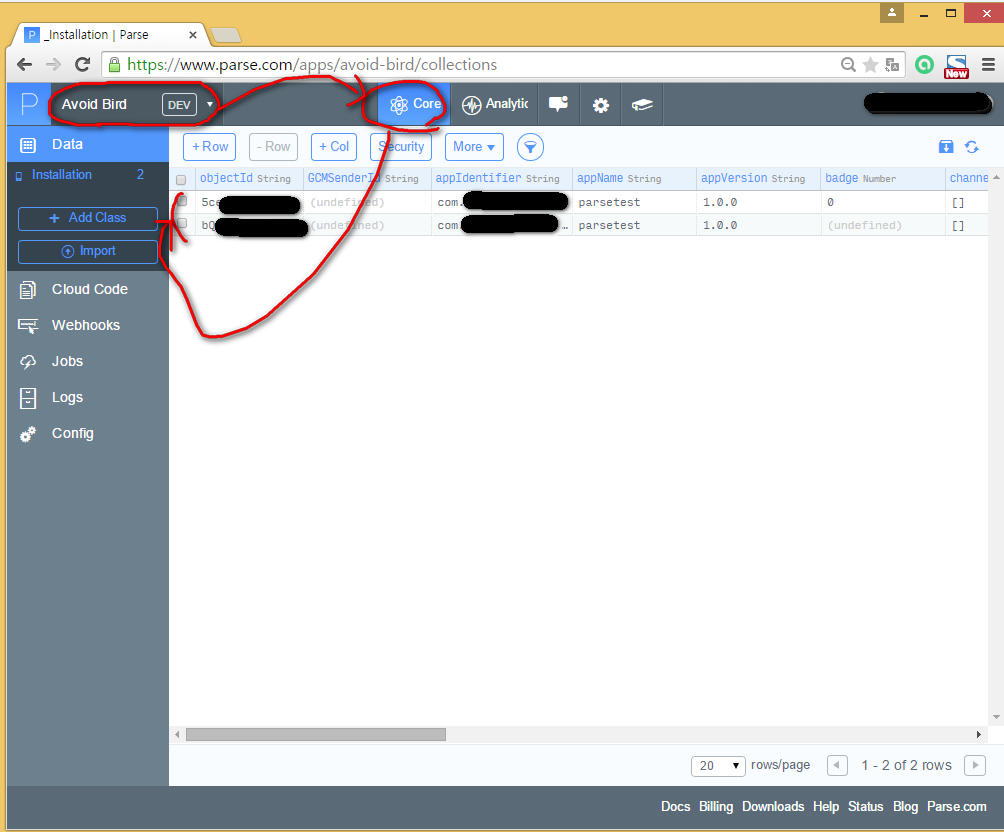Click the Parse logo icon
The height and width of the screenshot is (832, 1004).
(29, 104)
